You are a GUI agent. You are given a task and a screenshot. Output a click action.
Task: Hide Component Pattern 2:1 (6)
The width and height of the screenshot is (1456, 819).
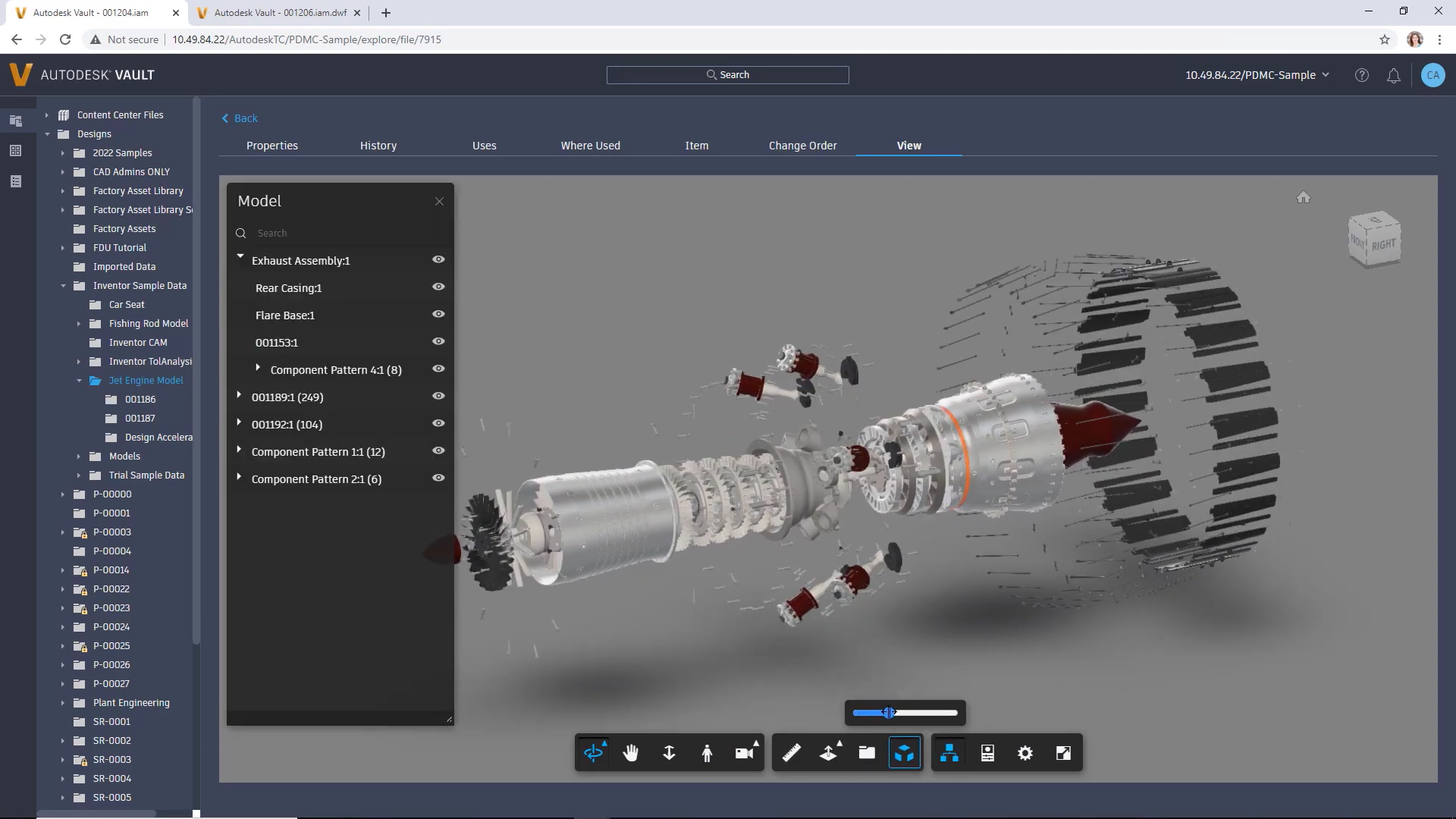[x=438, y=478]
